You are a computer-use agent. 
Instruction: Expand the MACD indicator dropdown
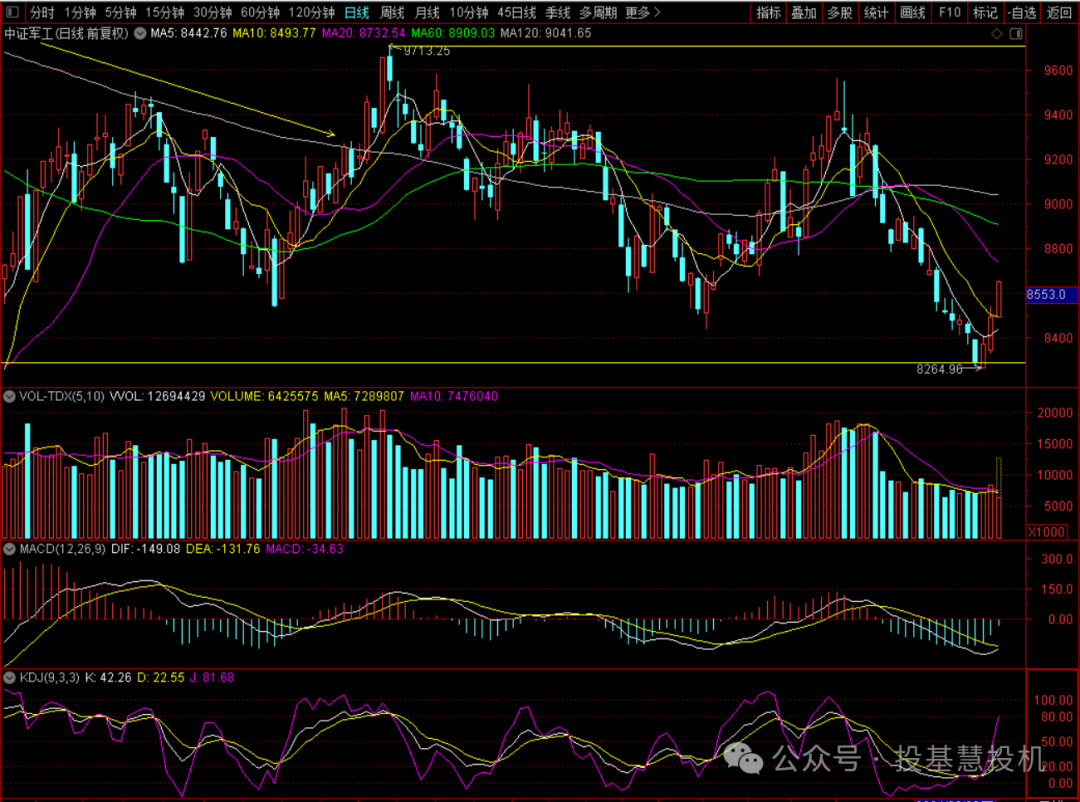tap(10, 549)
